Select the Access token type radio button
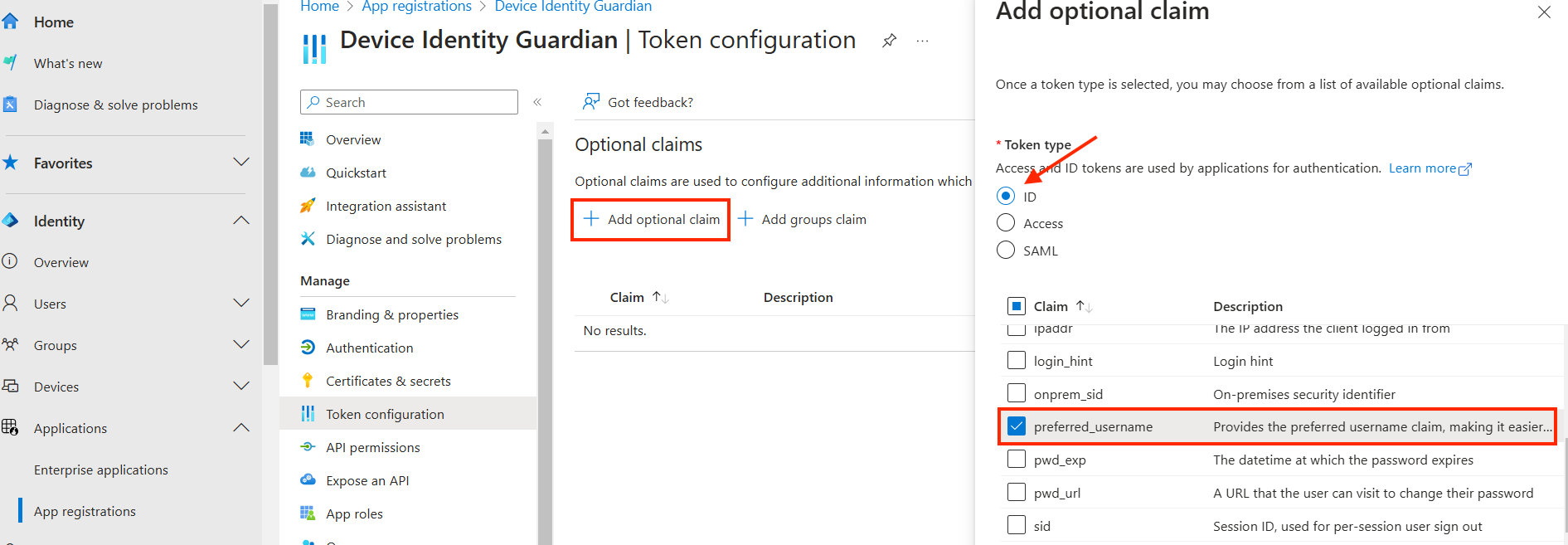This screenshot has width=1568, height=545. coord(1006,223)
